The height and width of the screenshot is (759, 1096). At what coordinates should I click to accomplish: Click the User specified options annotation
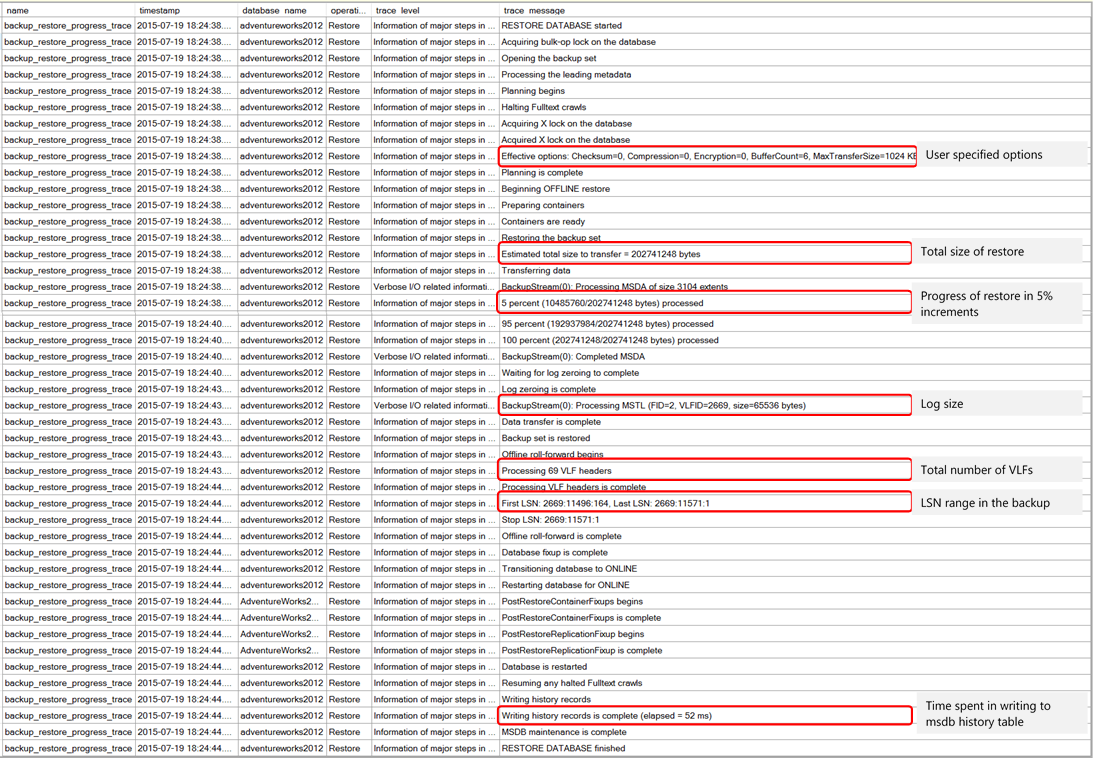tap(984, 156)
